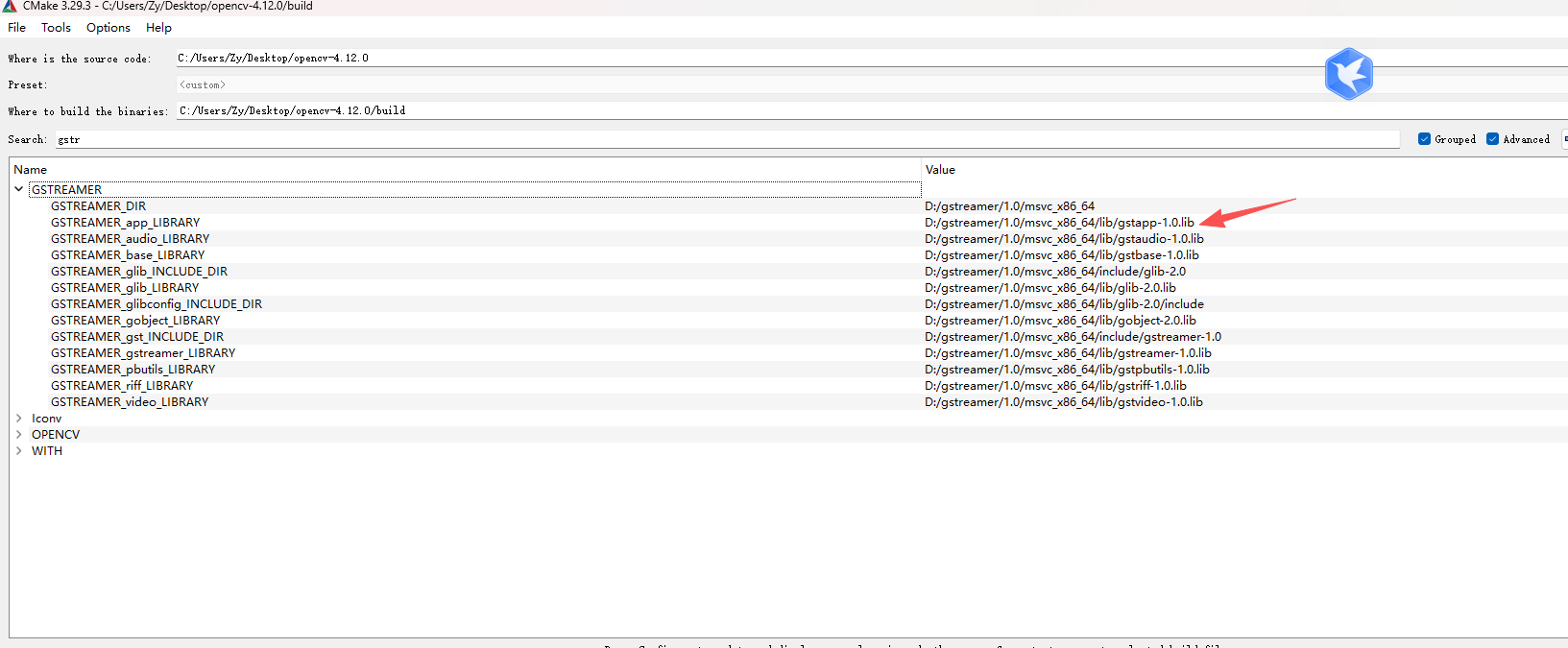The width and height of the screenshot is (1568, 648).
Task: Click the include/gstreamer-1.0 path value
Action: 1073,336
